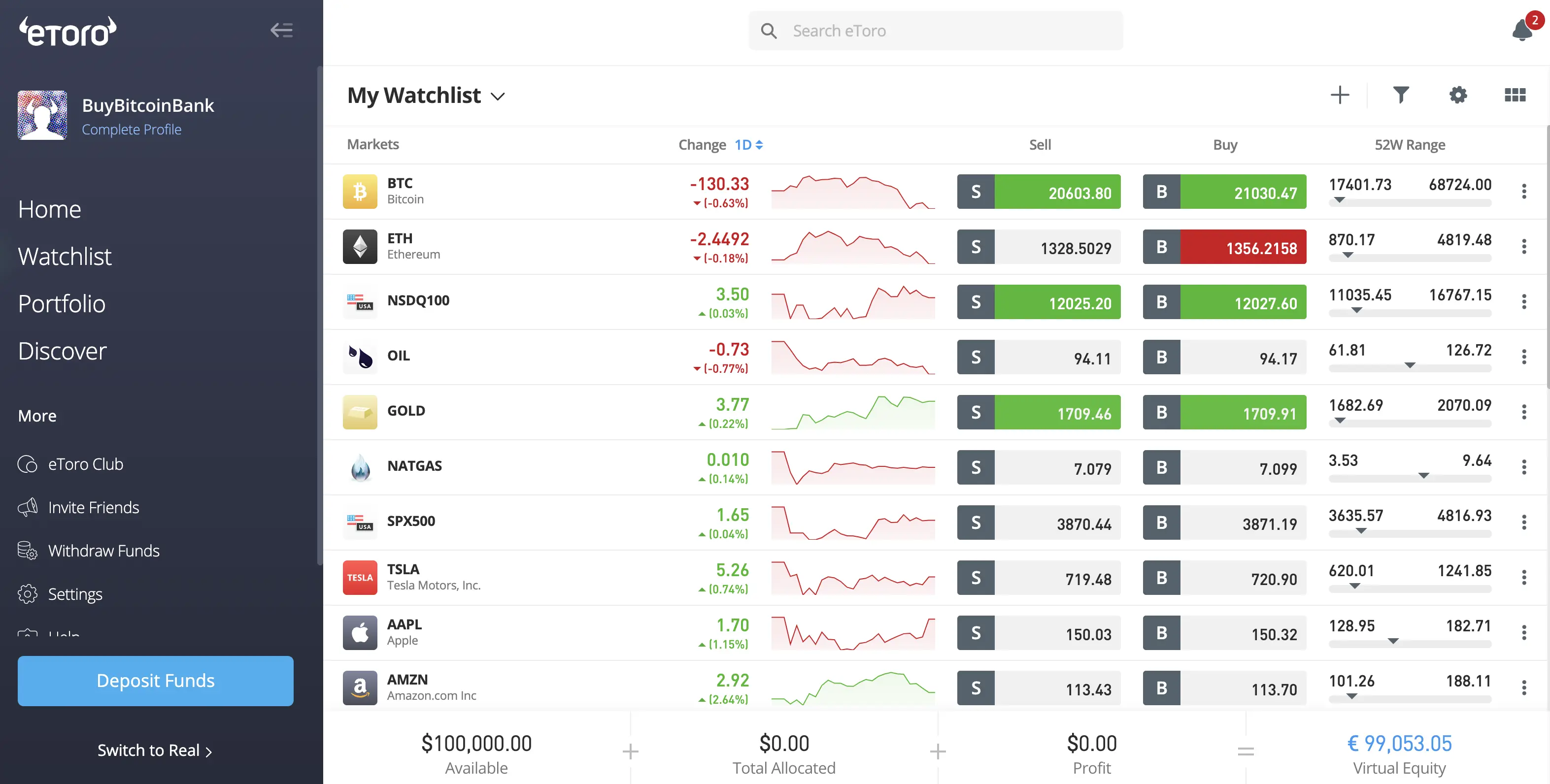This screenshot has height=784, width=1550.
Task: Click the NSDQ100 USA flag icon
Action: pos(360,302)
